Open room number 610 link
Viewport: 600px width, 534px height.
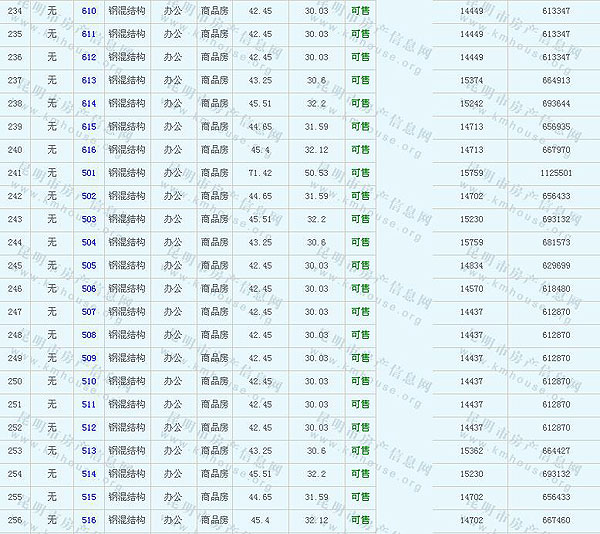(x=89, y=11)
